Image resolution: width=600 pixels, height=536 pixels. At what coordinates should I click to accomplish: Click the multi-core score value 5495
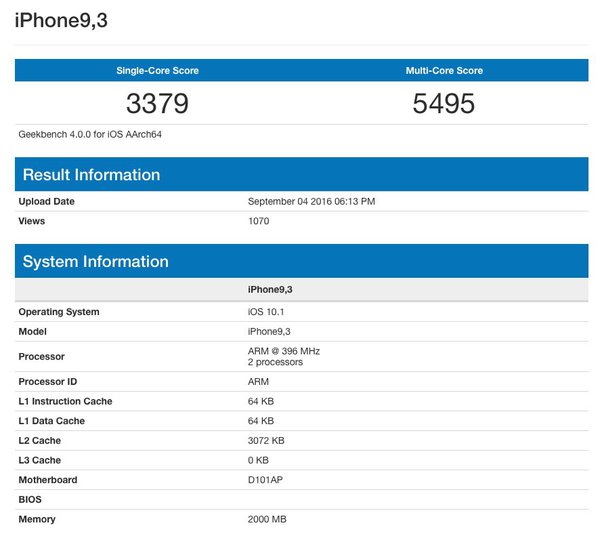coord(444,103)
